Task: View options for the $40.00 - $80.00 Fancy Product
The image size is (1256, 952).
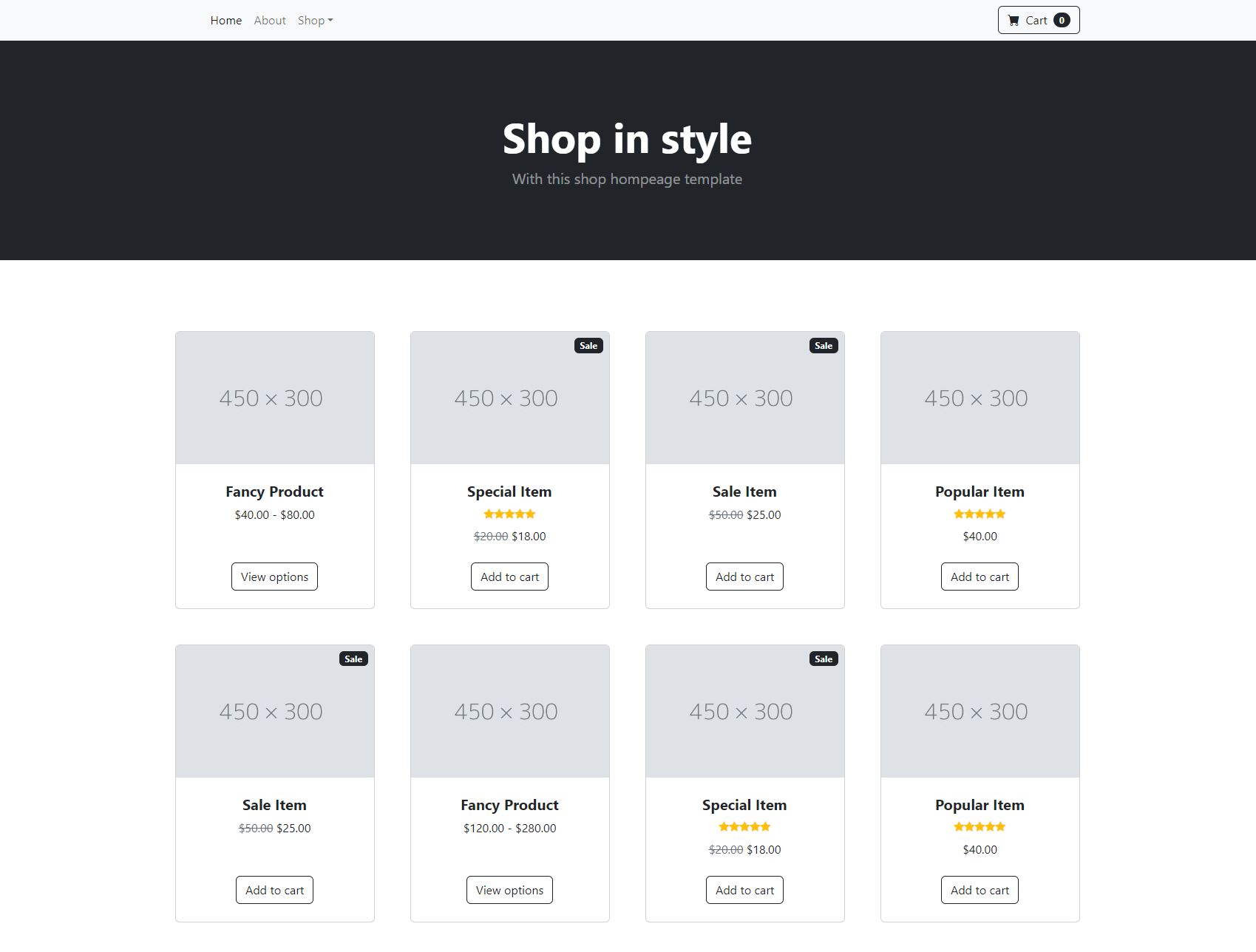Action: coord(274,577)
